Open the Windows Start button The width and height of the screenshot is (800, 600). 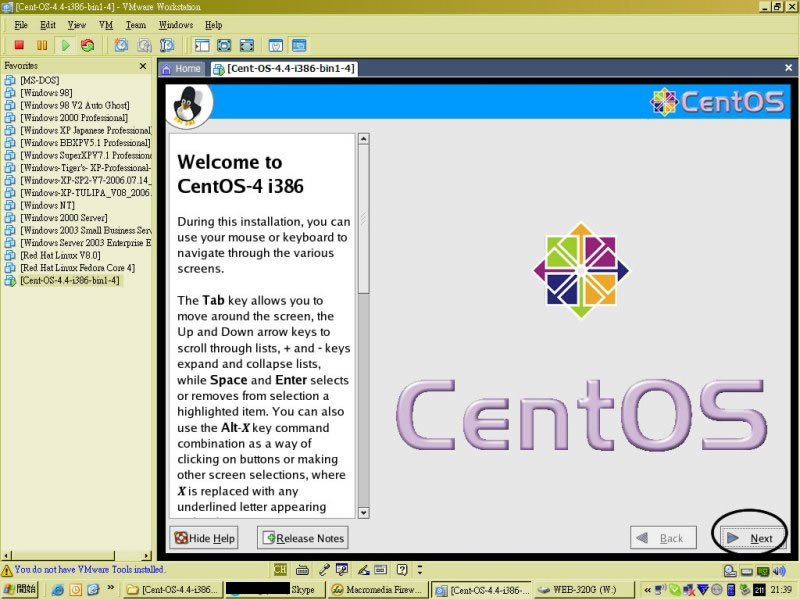click(20, 589)
